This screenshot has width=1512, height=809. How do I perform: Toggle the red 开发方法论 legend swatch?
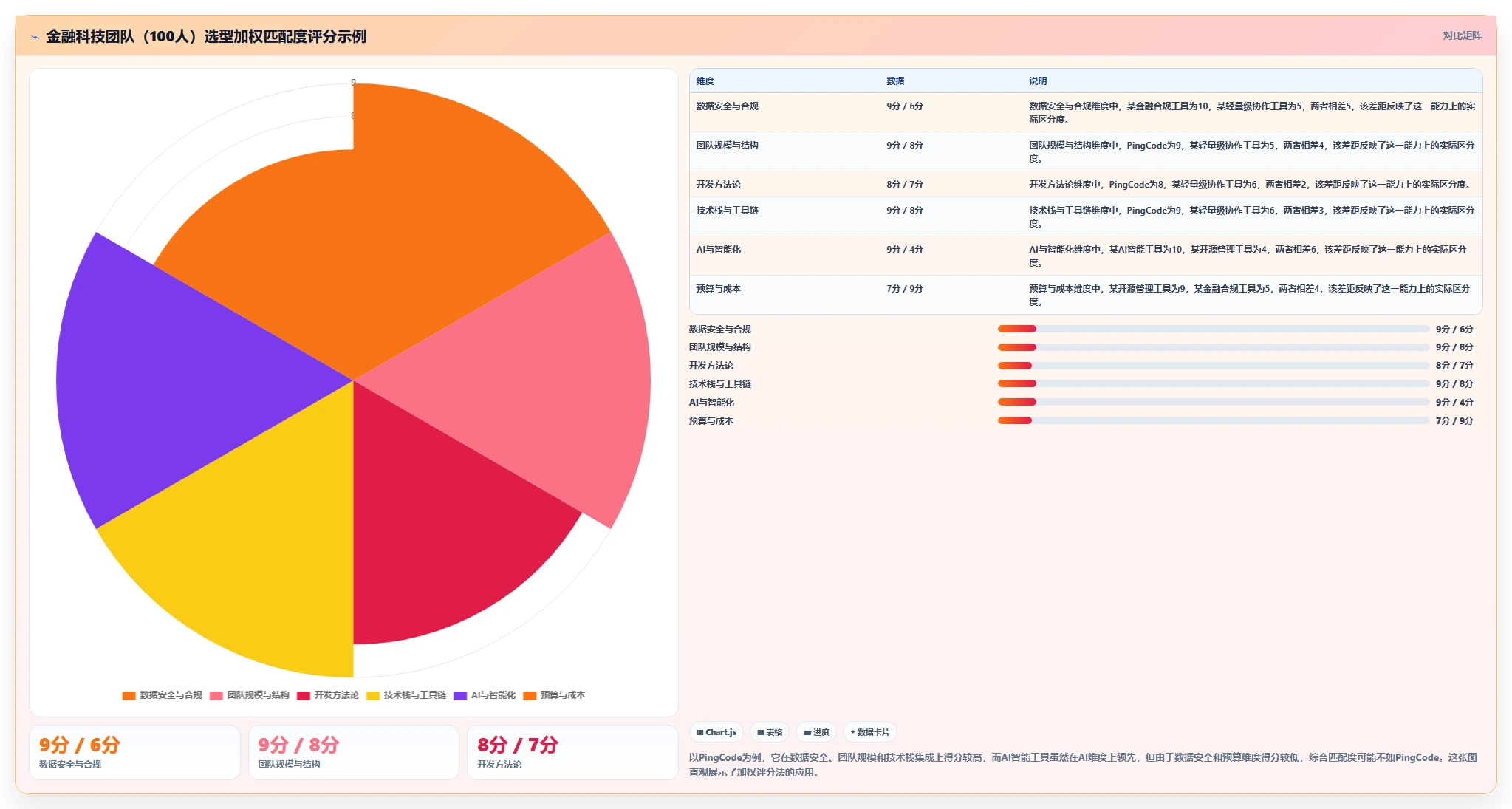(x=304, y=695)
